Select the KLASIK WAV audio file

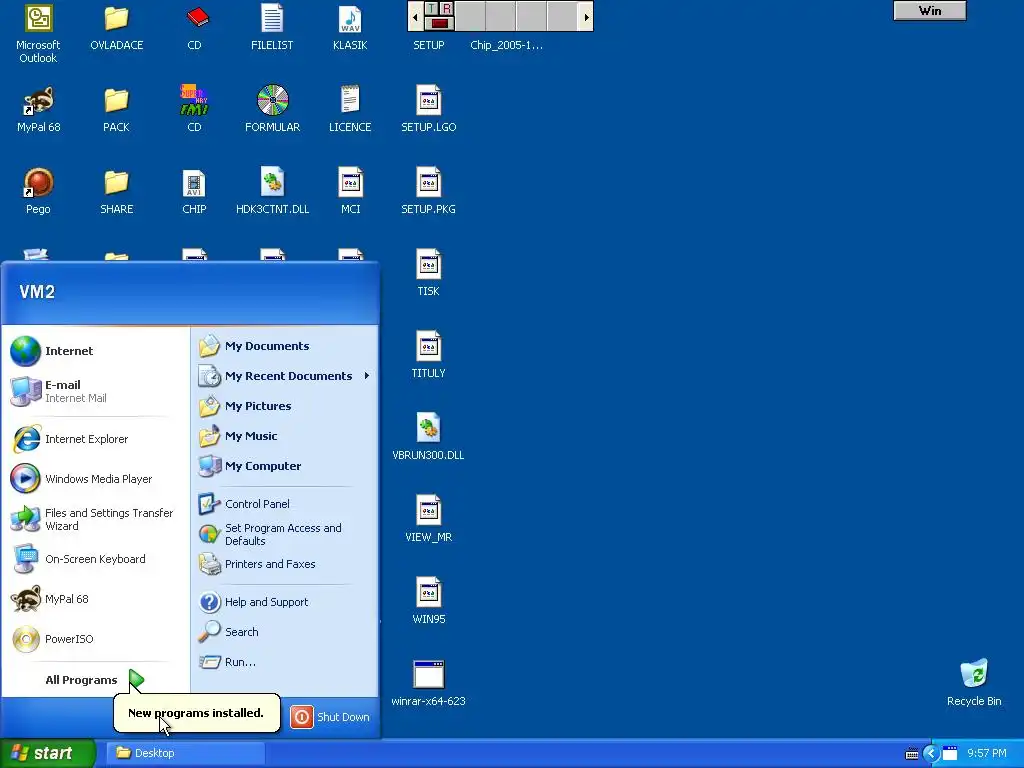pyautogui.click(x=350, y=29)
